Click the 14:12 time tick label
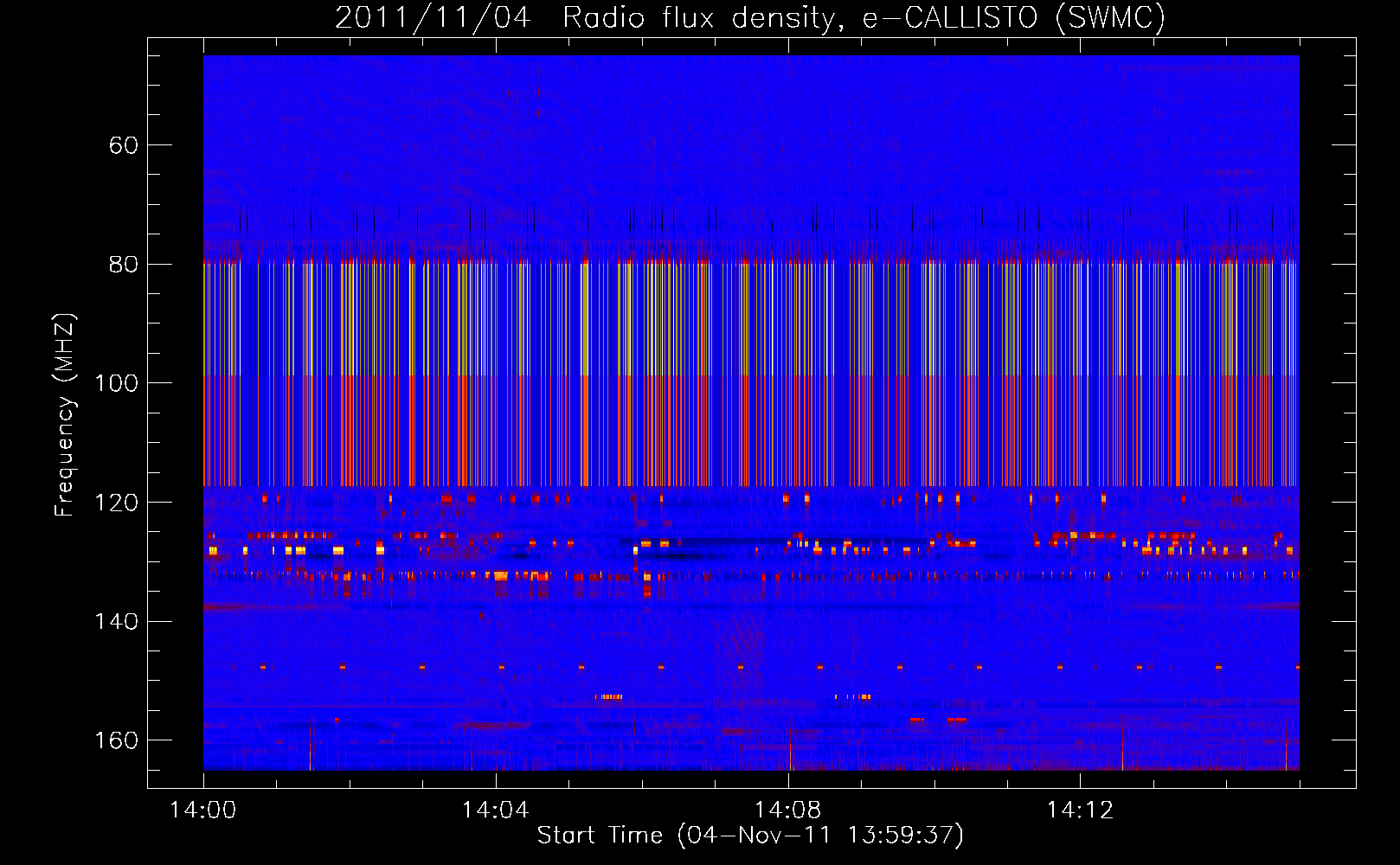 pos(1080,810)
